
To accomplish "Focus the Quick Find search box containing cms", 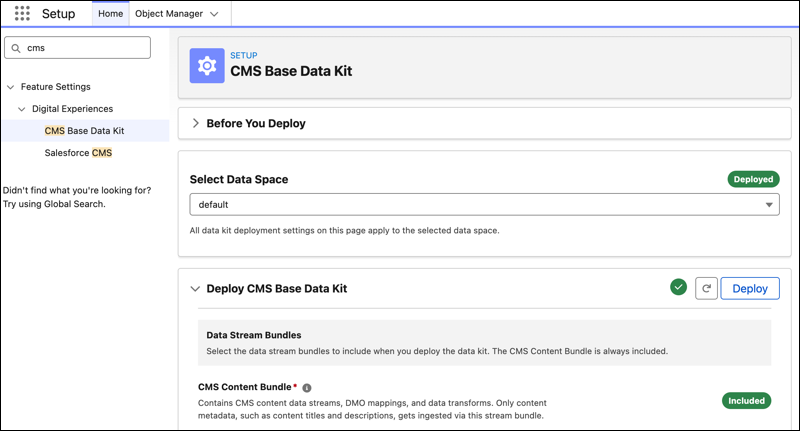I will [x=78, y=48].
